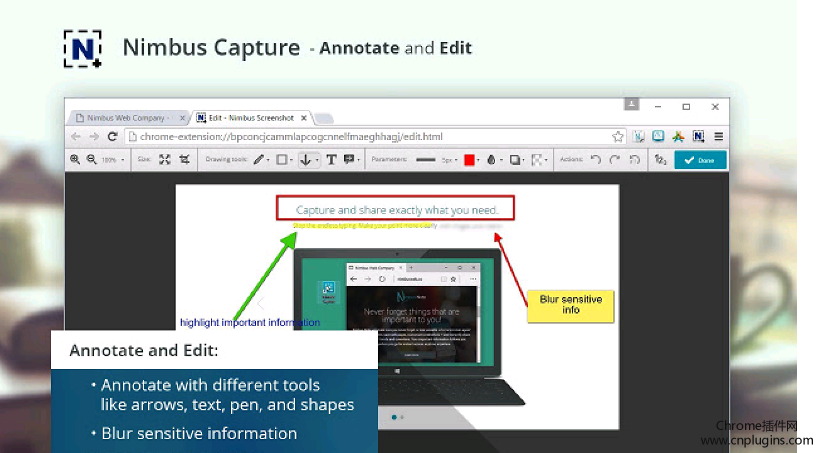Reload the current page
This screenshot has height=453, width=818.
tap(112, 137)
